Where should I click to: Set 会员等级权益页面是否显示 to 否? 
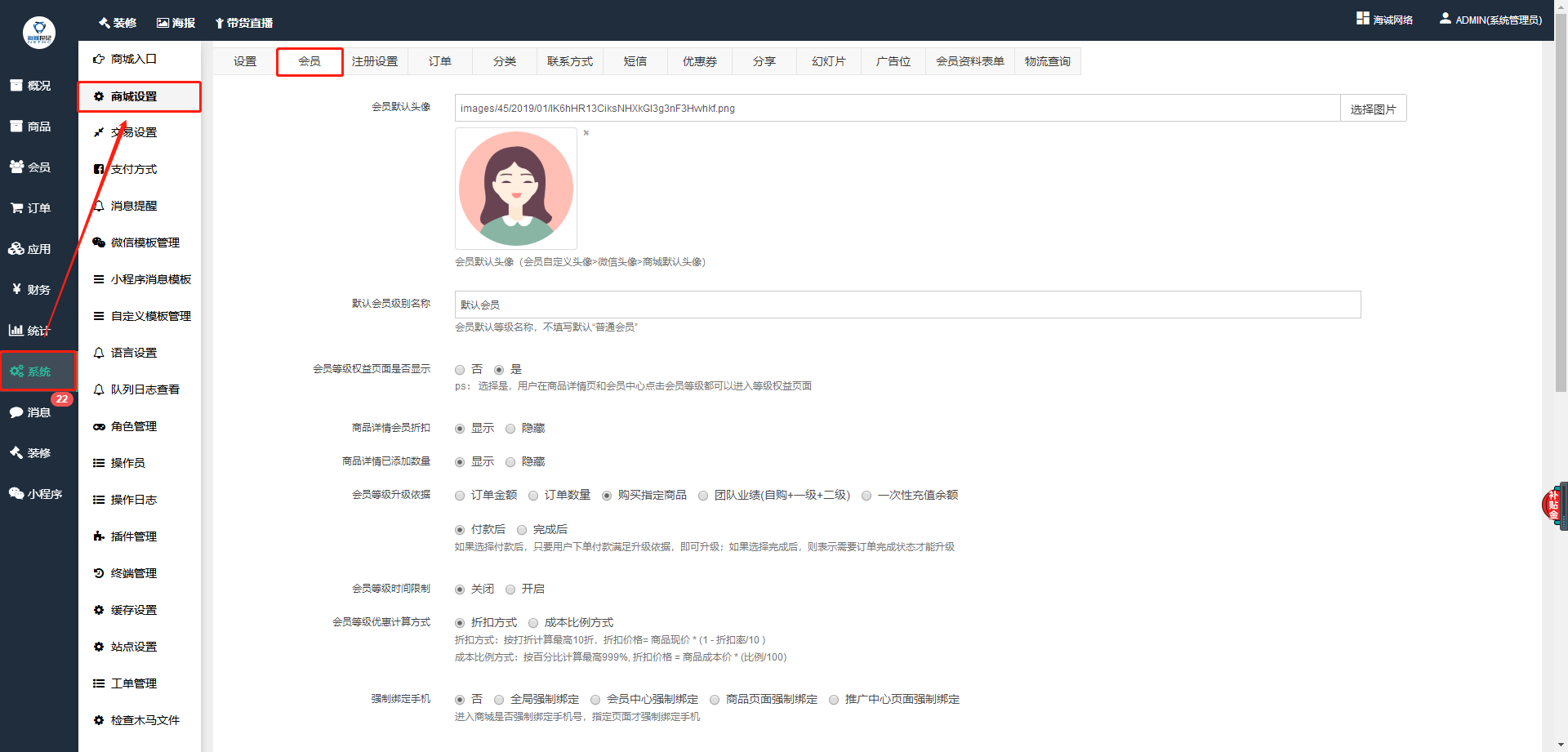coord(460,370)
